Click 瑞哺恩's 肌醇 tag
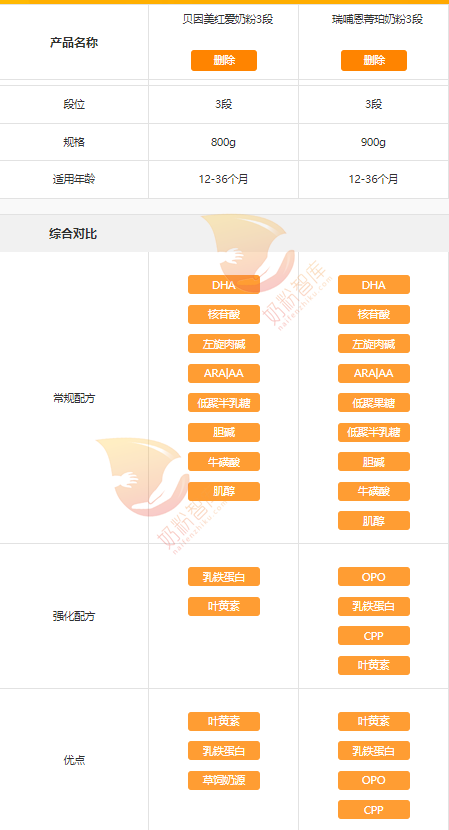This screenshot has height=830, width=449. tap(374, 521)
